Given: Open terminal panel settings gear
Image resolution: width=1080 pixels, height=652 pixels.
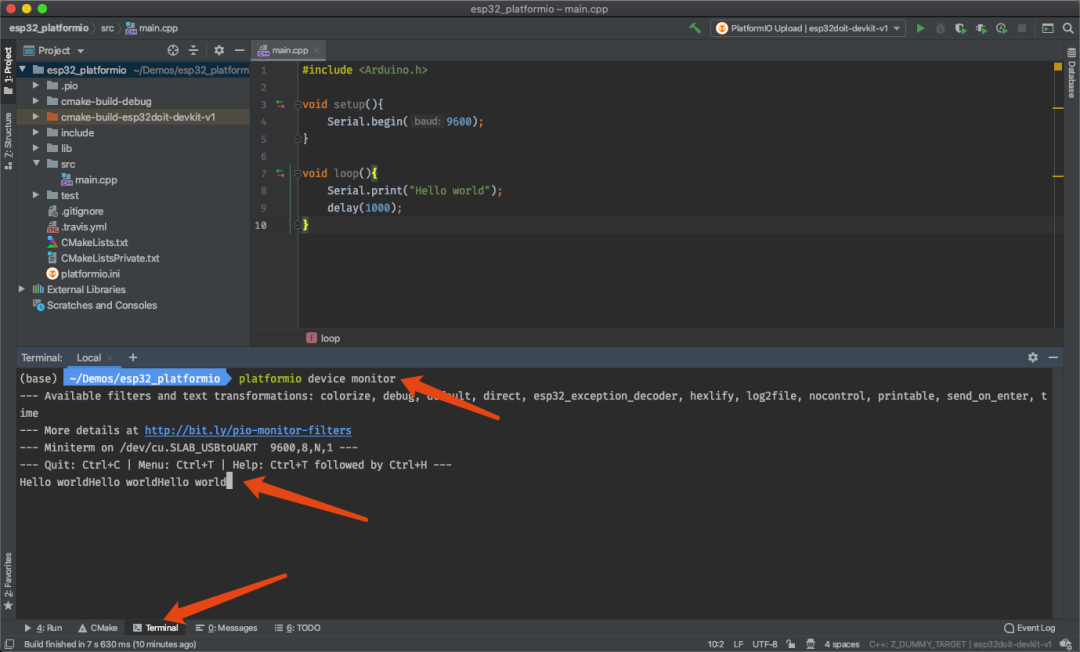Looking at the screenshot, I should click(x=1033, y=357).
